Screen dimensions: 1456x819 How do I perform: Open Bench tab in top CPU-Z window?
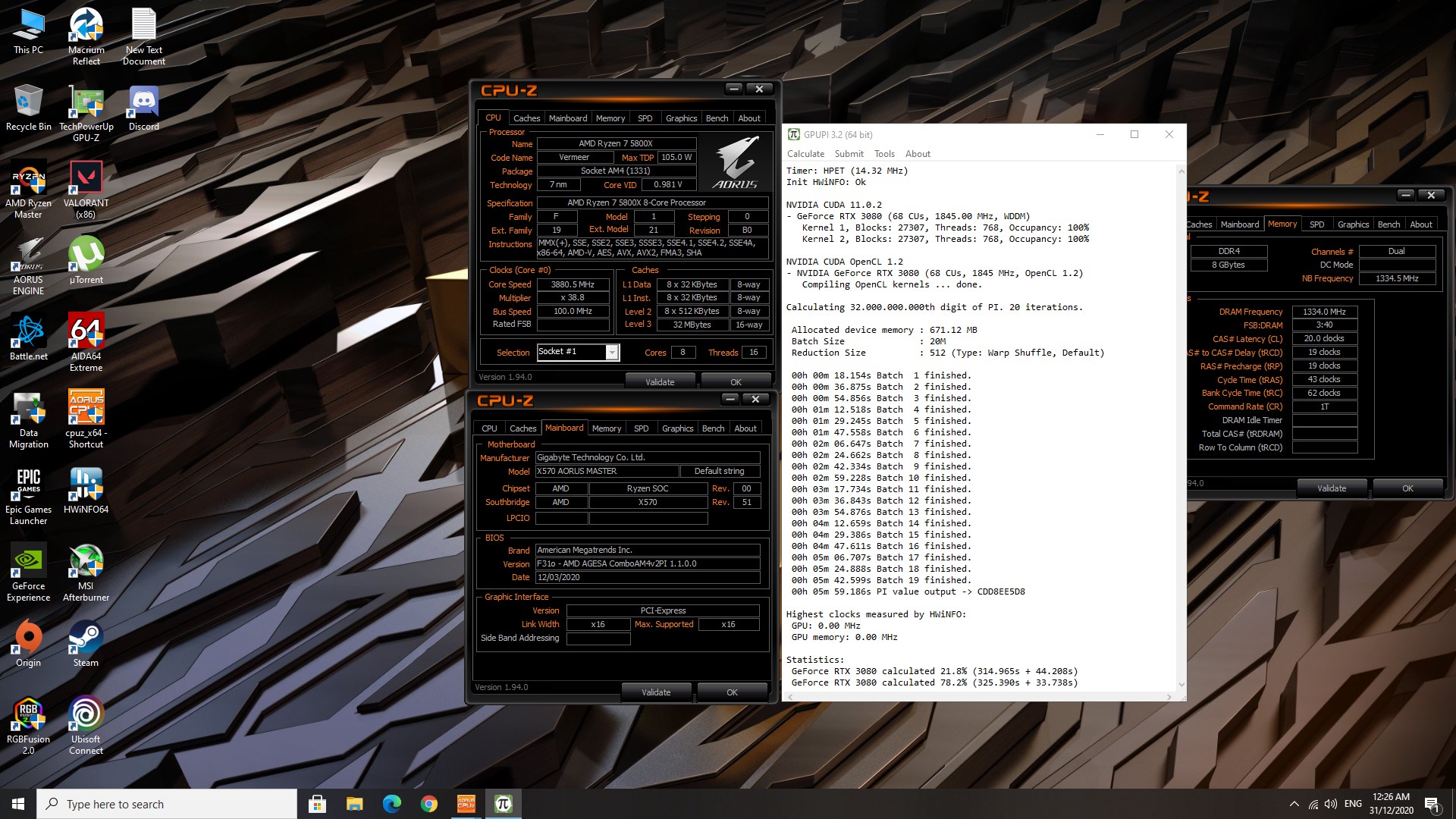(717, 118)
